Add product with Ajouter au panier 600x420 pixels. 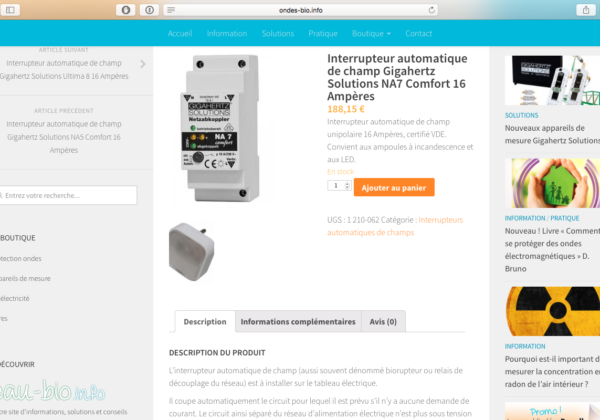[394, 187]
